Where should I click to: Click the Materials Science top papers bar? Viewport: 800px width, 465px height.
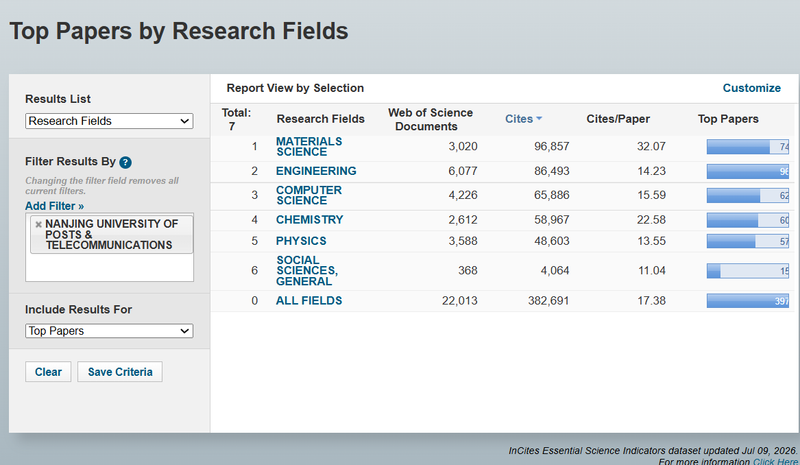pos(747,147)
